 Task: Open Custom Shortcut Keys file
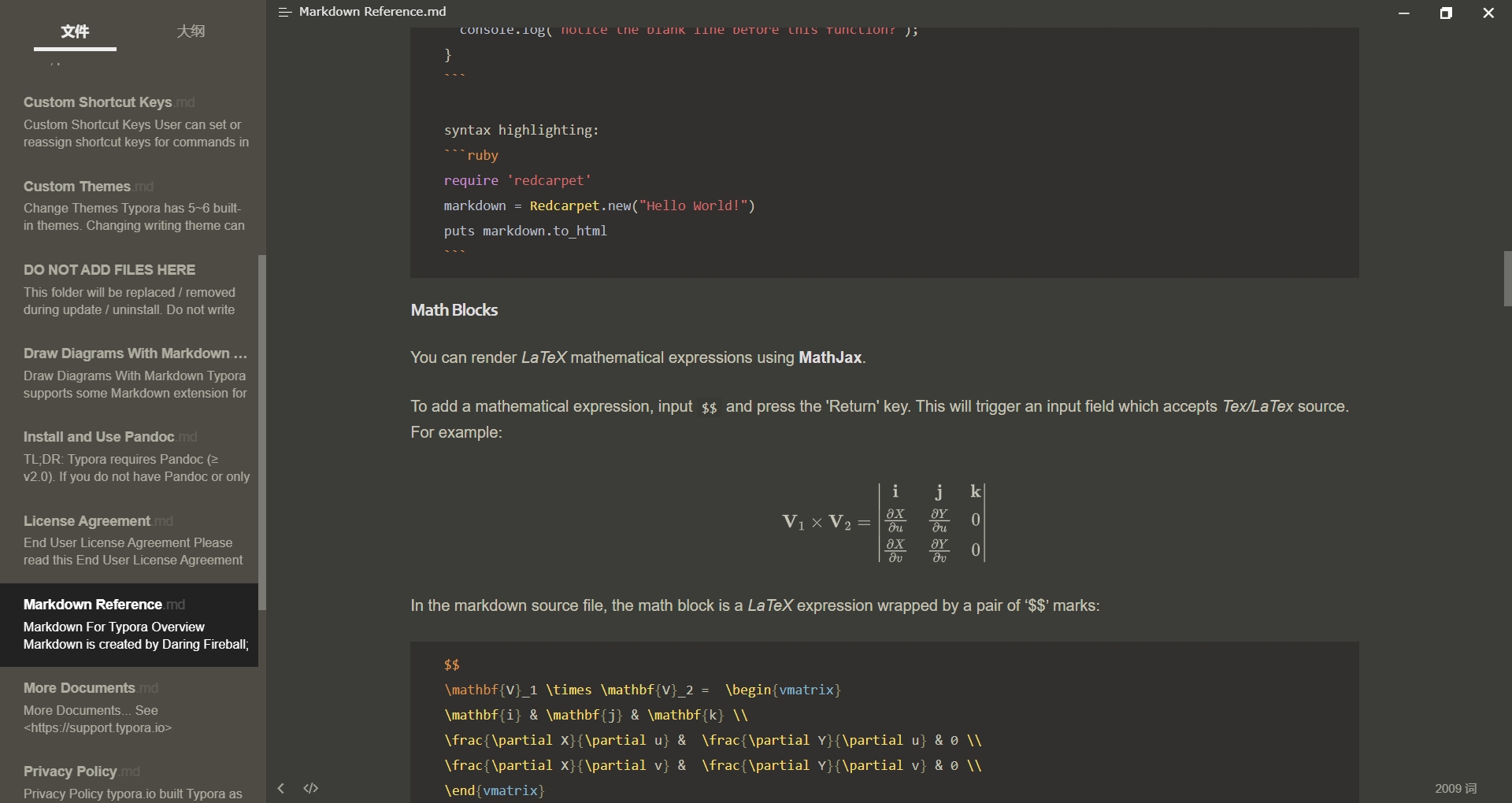[129, 122]
